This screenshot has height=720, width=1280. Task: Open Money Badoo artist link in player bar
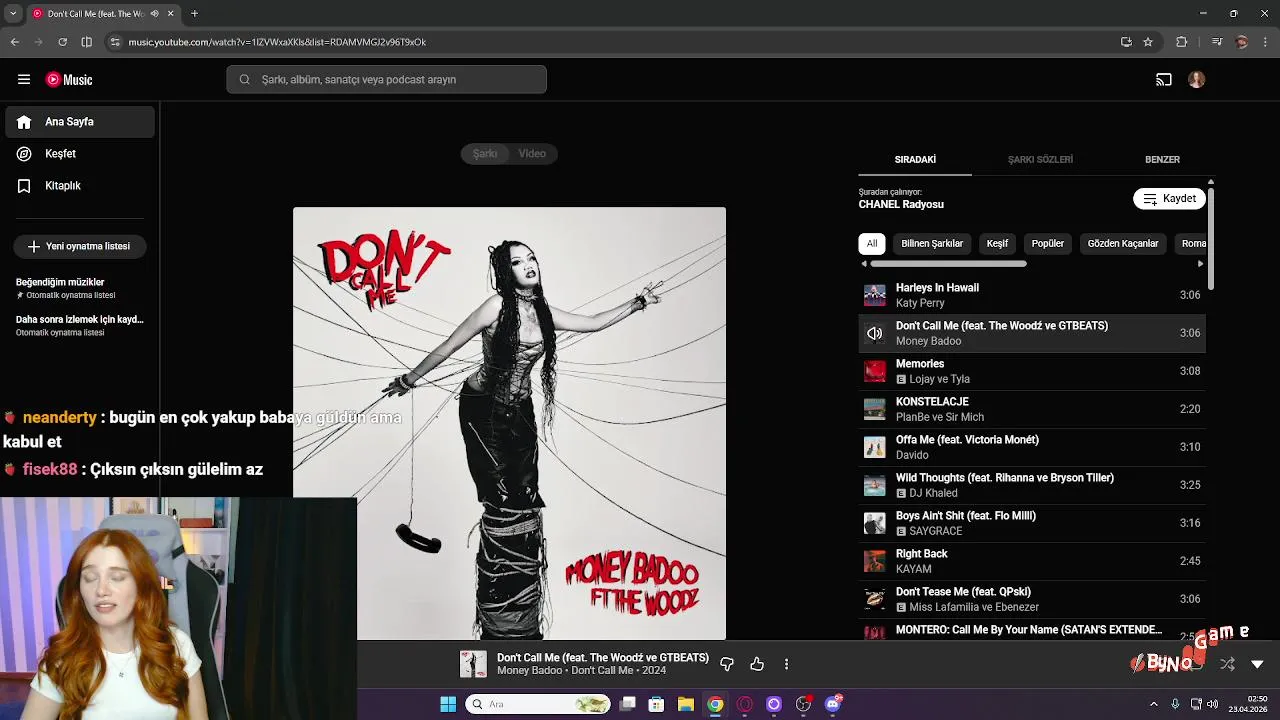[529, 671]
